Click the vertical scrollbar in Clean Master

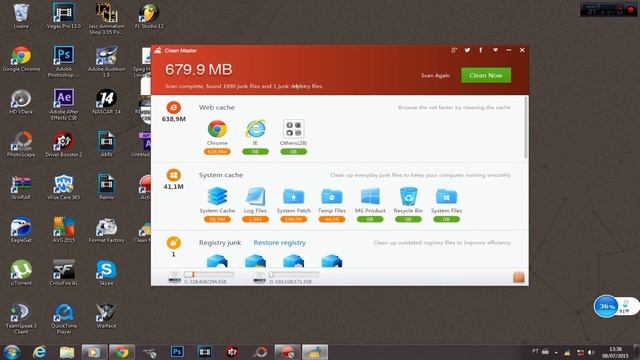point(525,127)
